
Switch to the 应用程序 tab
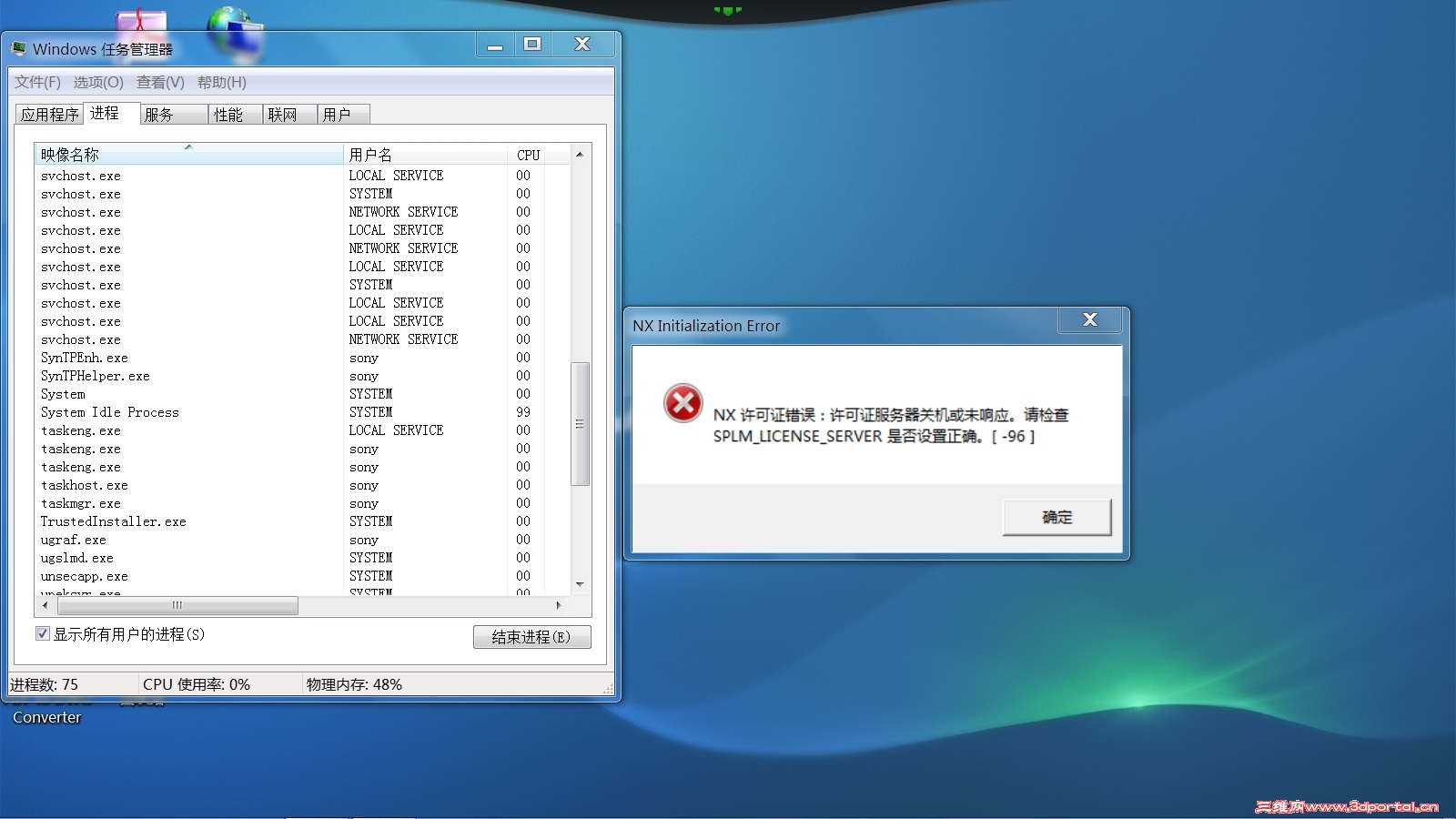[50, 114]
